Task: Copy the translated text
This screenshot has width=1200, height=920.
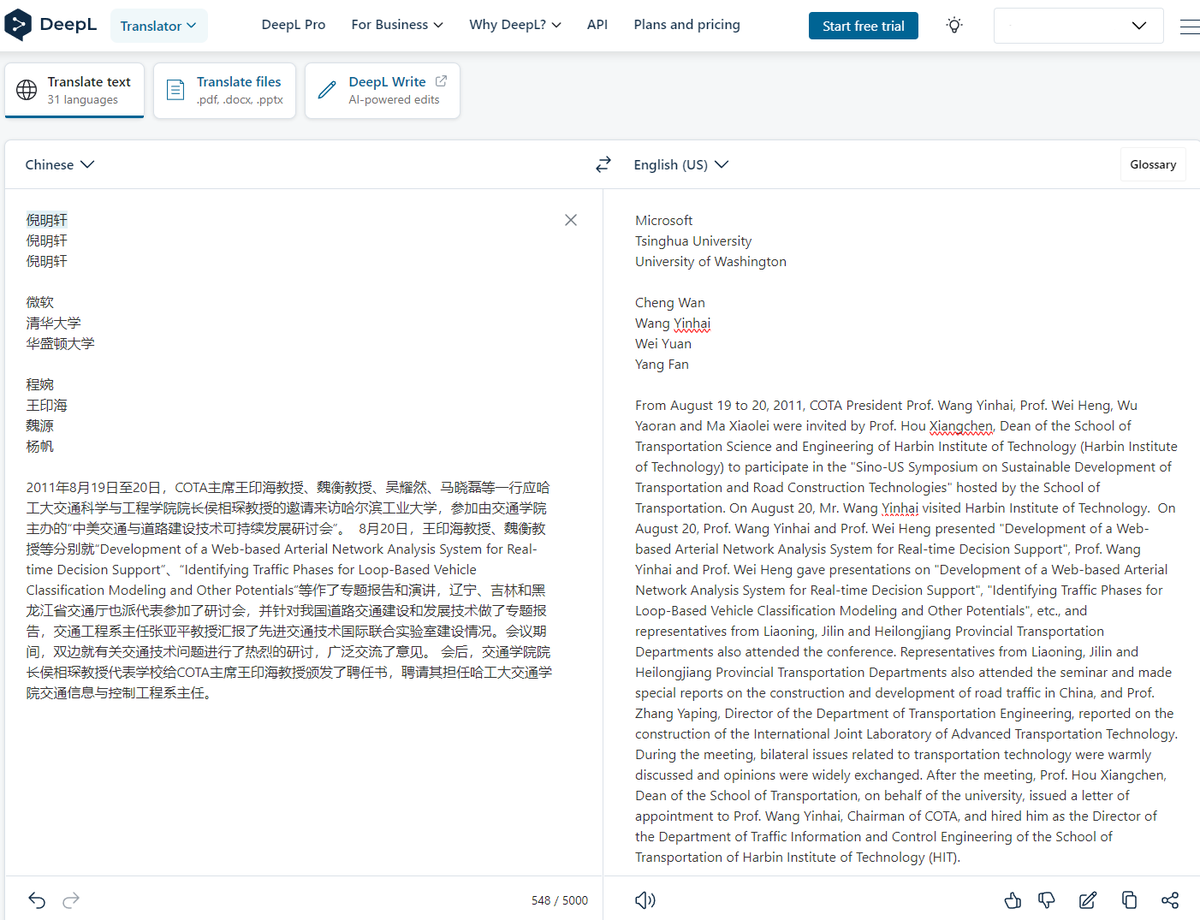Action: click(x=1129, y=900)
